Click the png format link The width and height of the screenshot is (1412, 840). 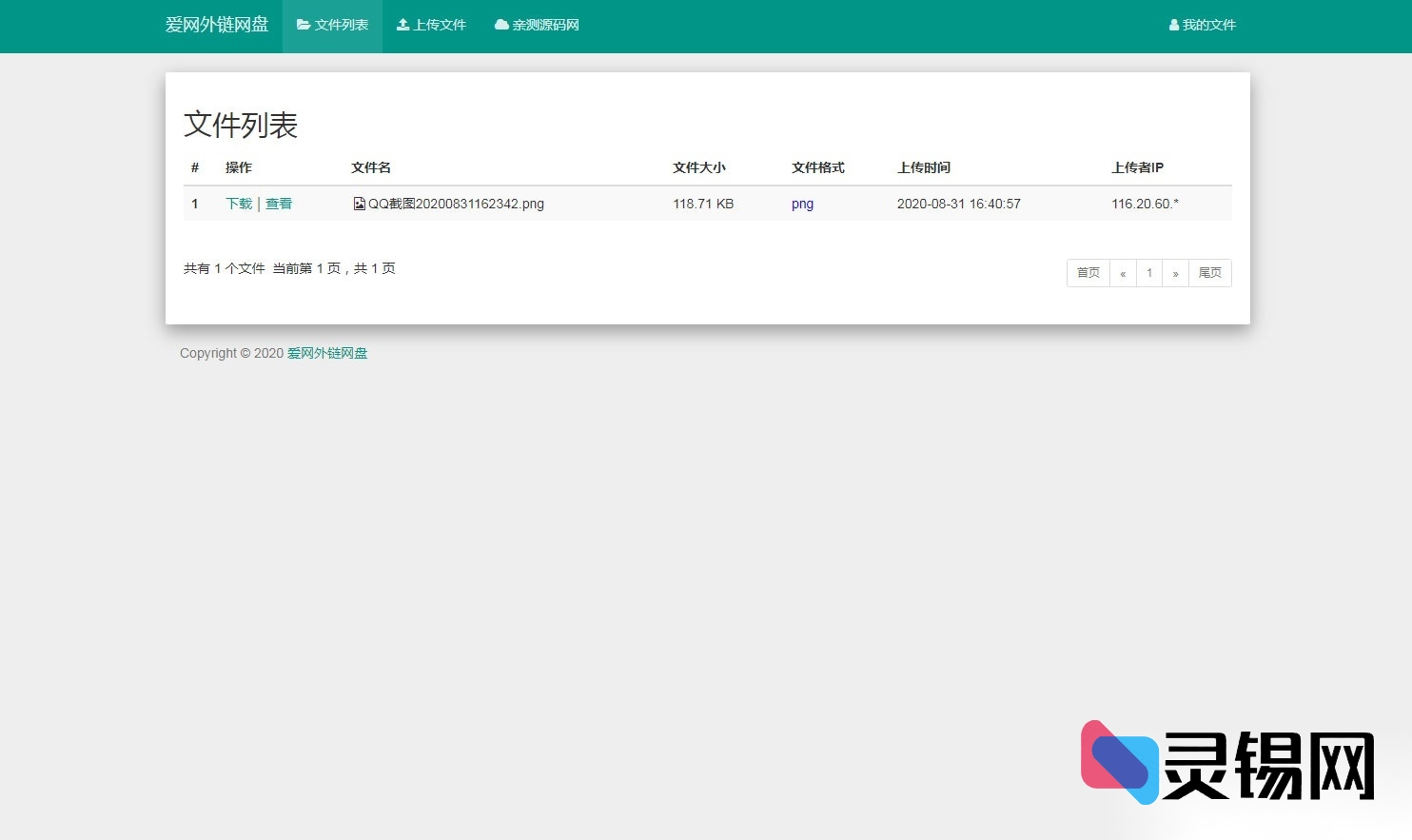(x=802, y=203)
